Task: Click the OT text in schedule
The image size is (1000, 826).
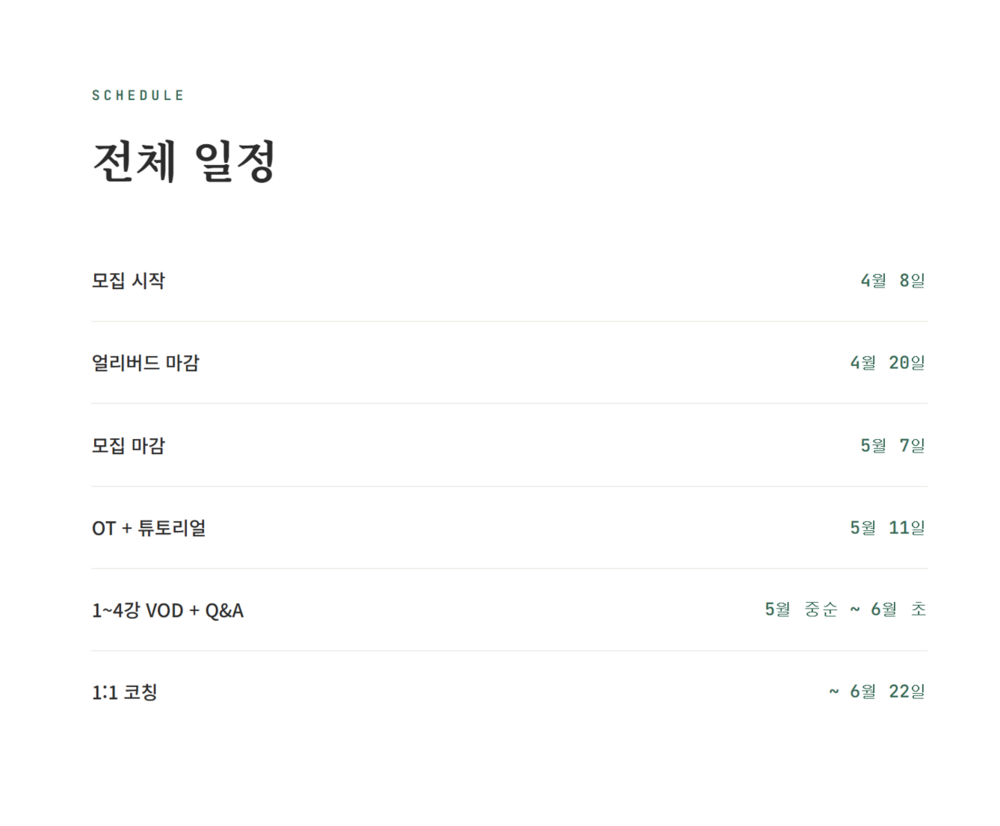Action: click(104, 528)
